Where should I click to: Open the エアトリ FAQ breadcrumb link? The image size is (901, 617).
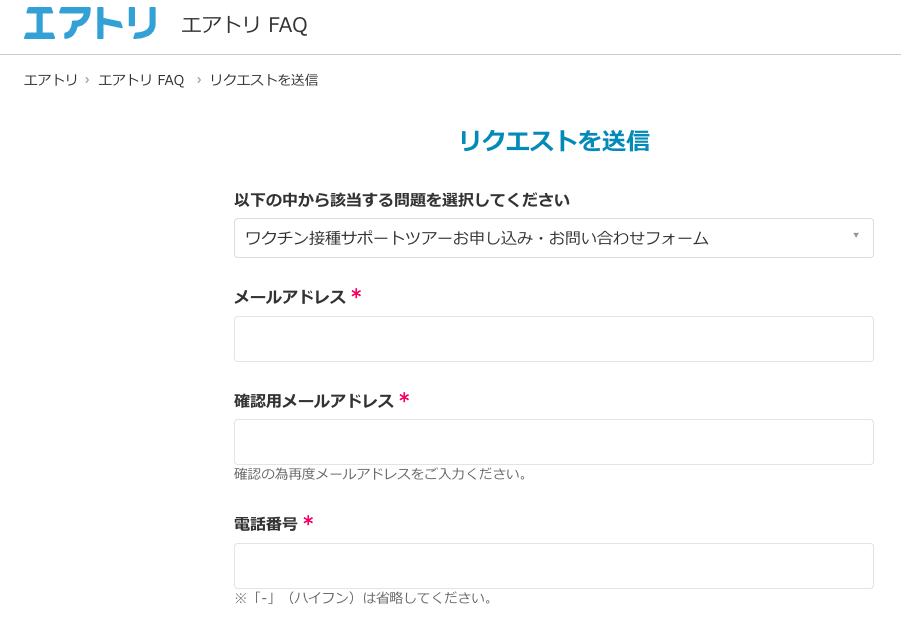pos(141,80)
